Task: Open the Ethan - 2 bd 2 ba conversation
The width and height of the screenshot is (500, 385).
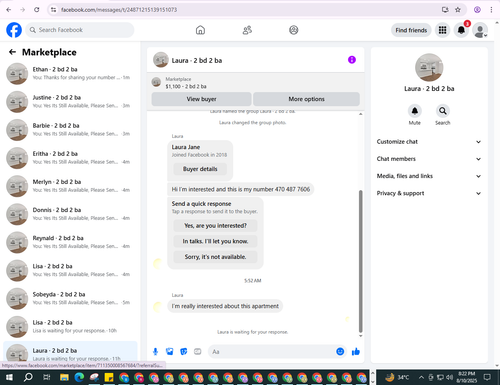Action: (x=70, y=73)
